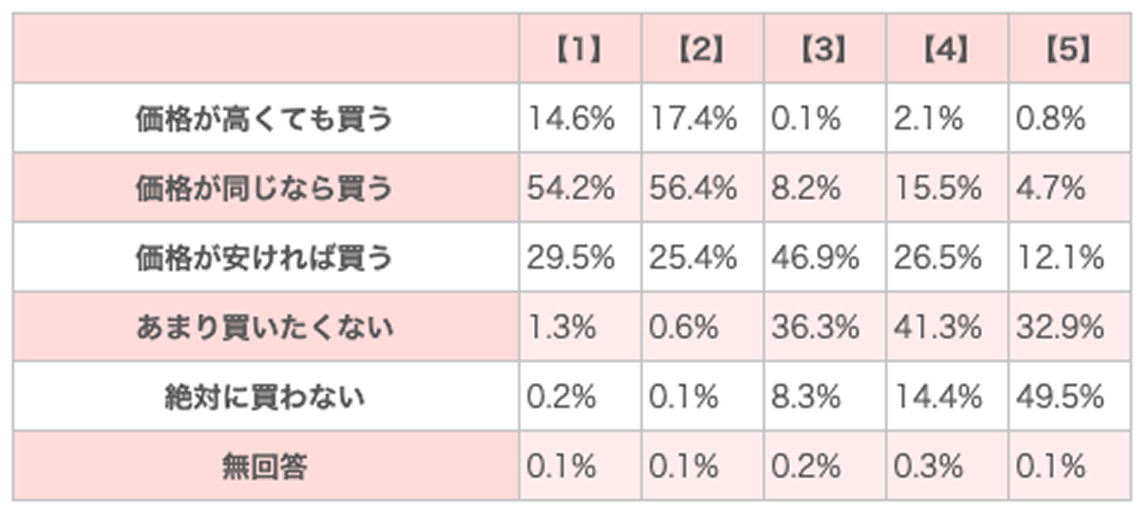Click the 14.6% cell
The height and width of the screenshot is (511, 1144).
(570, 120)
